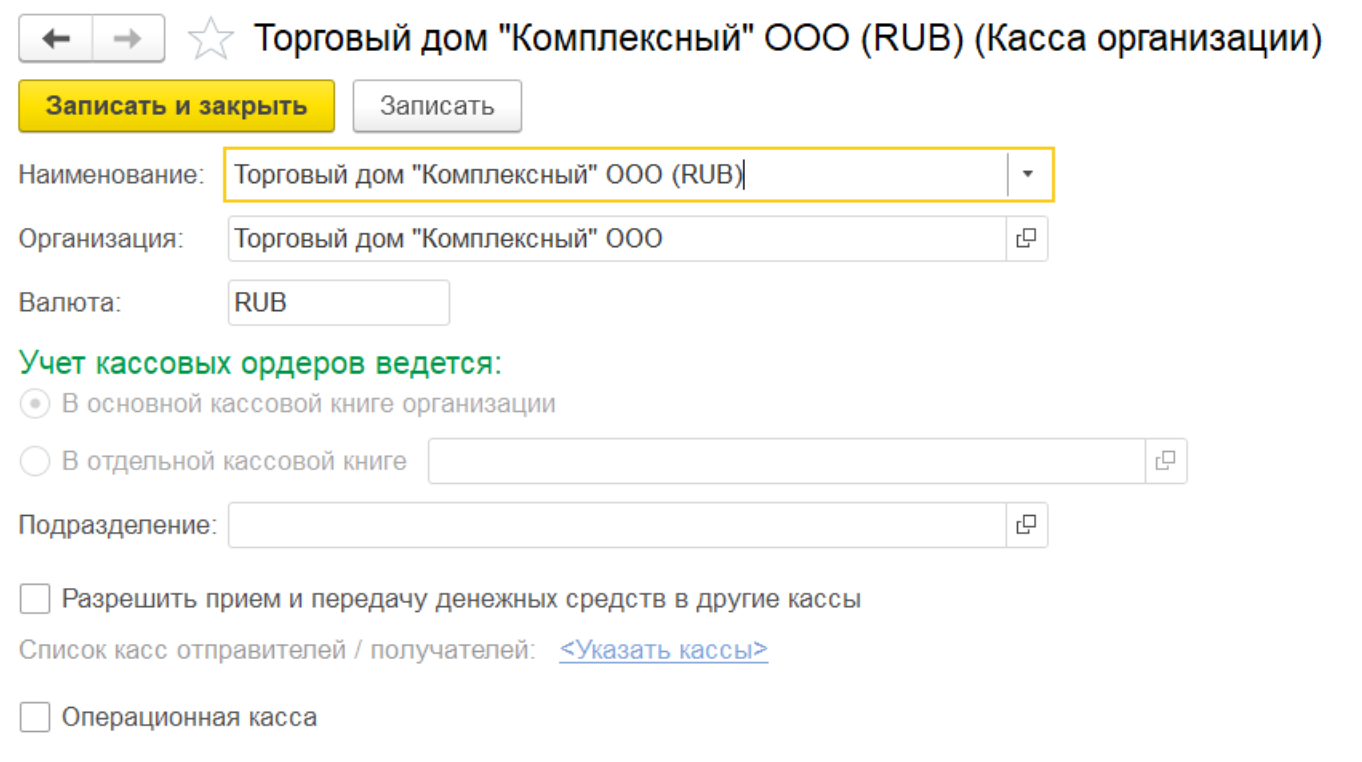Click the 'Записать' button
The width and height of the screenshot is (1362, 762).
pyautogui.click(x=437, y=106)
